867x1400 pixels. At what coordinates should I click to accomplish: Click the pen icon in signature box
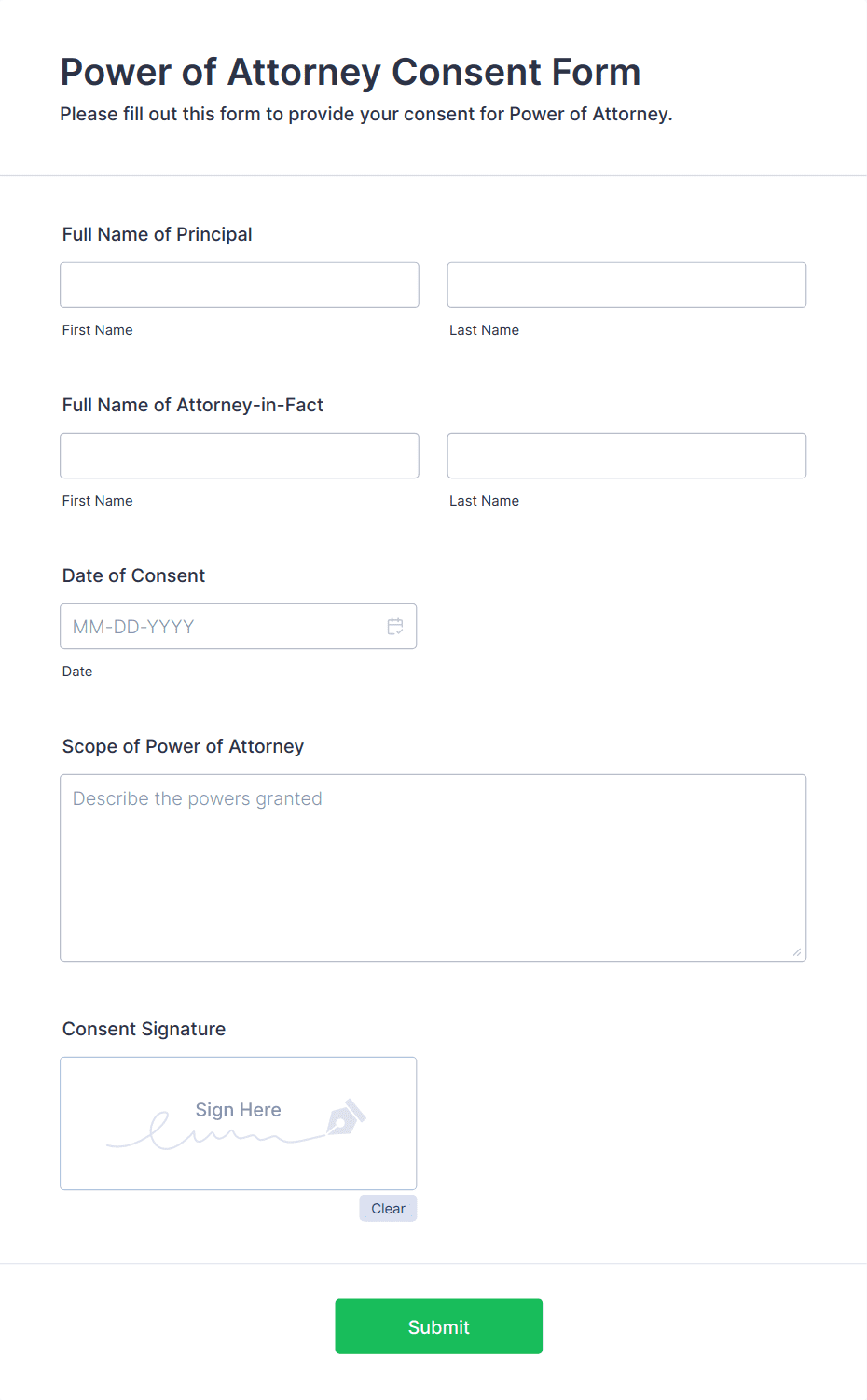(346, 1116)
